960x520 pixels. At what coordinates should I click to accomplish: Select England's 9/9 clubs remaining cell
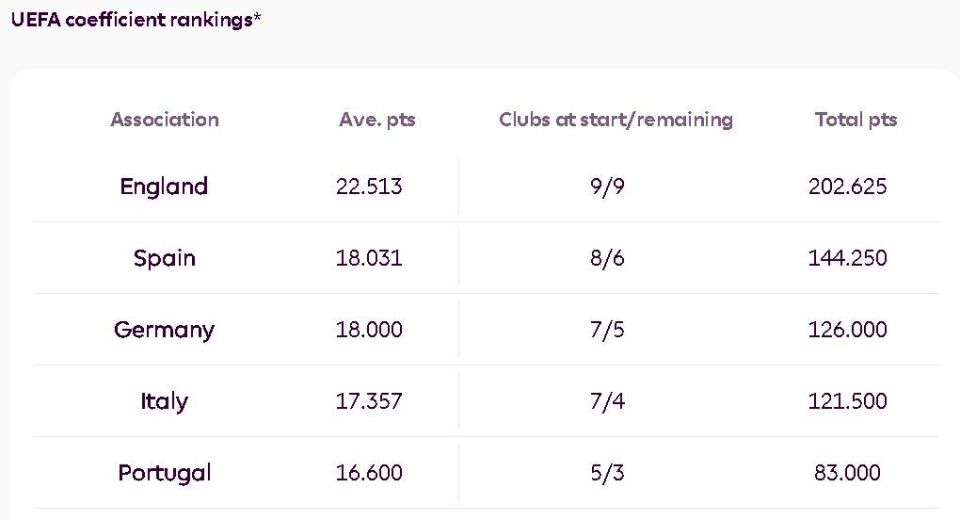pos(607,187)
